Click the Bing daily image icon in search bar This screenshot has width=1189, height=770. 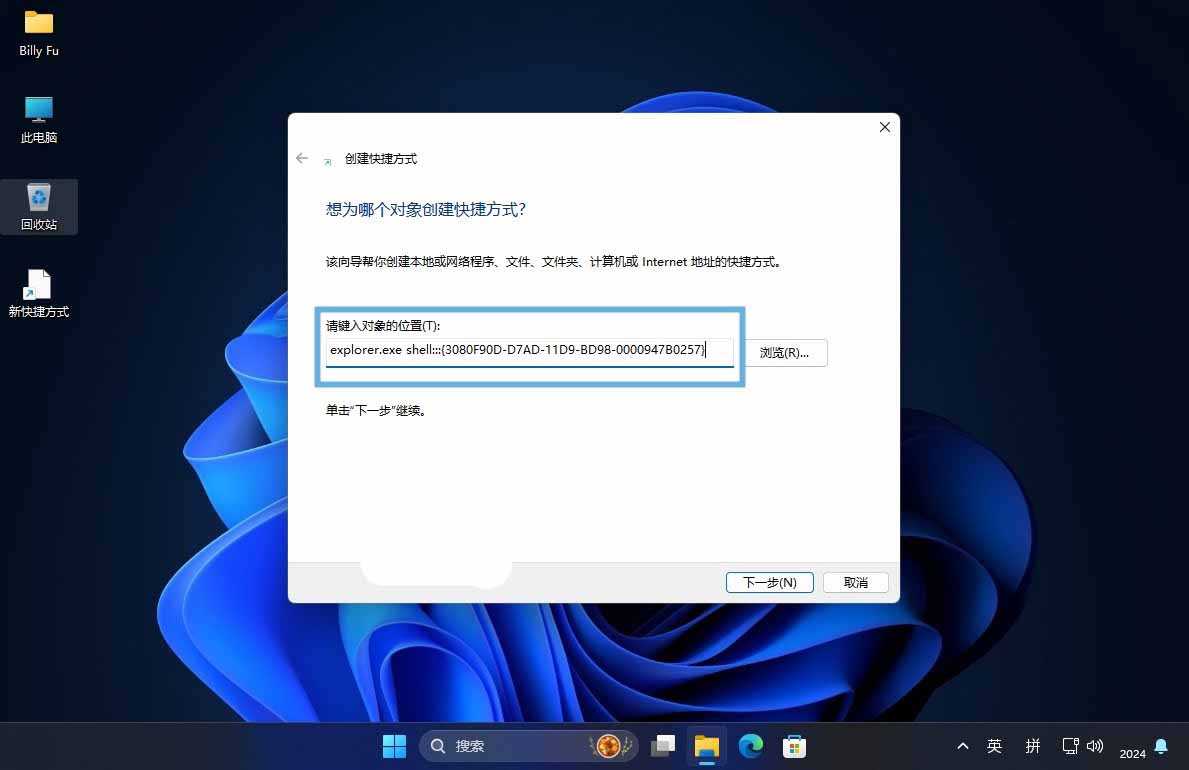tap(609, 746)
